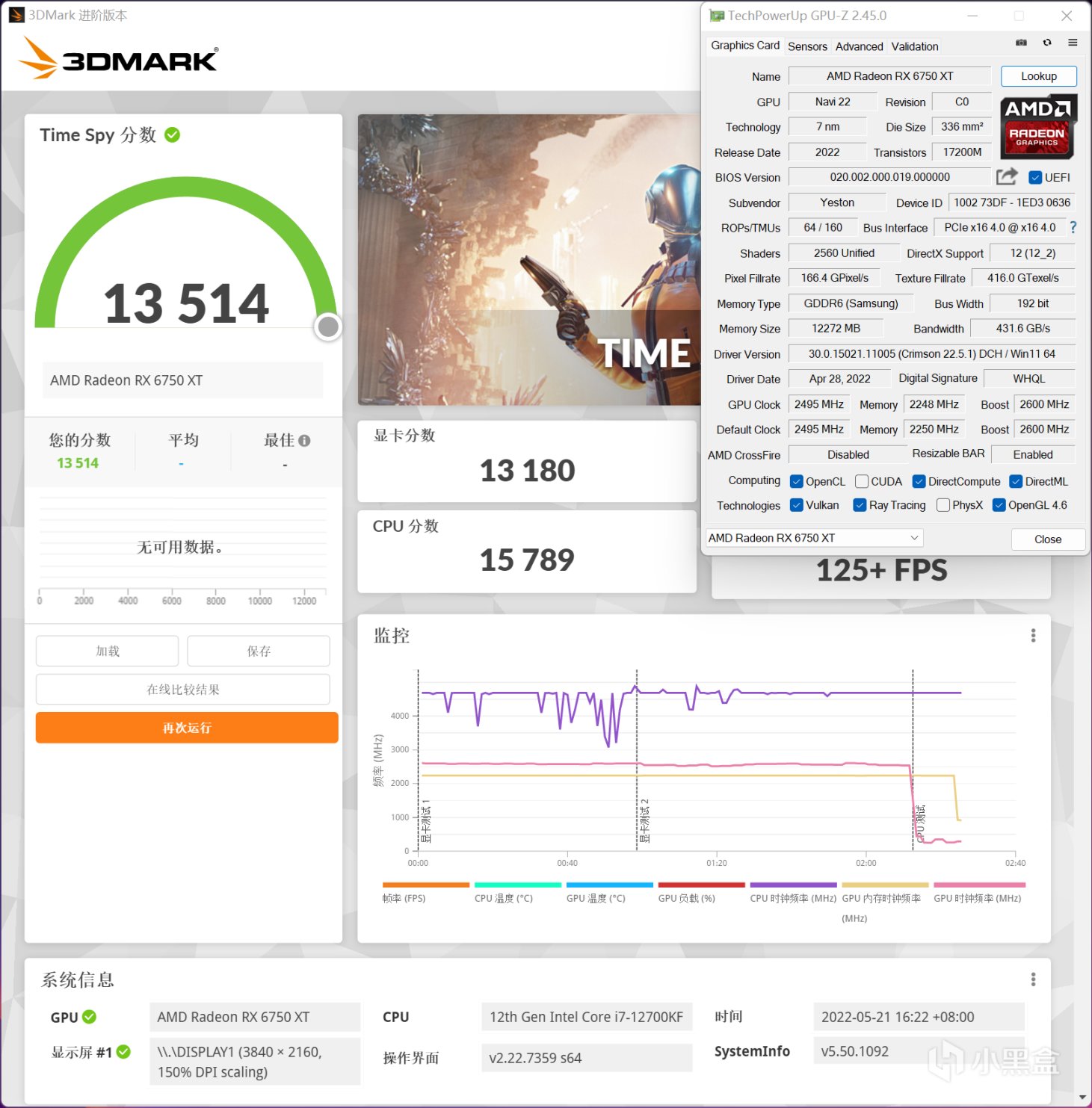Screen dimensions: 1092x1108
Task: Click the question mark beside Bus Interface
Action: click(x=1073, y=227)
